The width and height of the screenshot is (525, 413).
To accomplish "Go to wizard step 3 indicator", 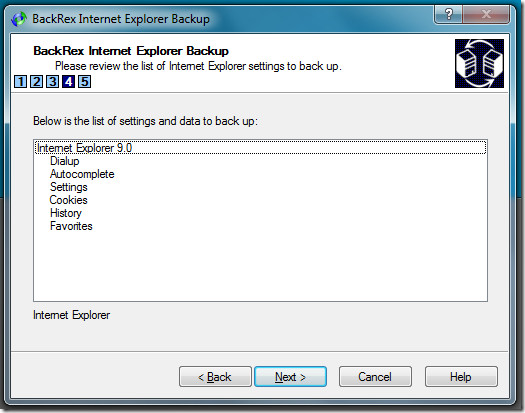I will pos(53,81).
